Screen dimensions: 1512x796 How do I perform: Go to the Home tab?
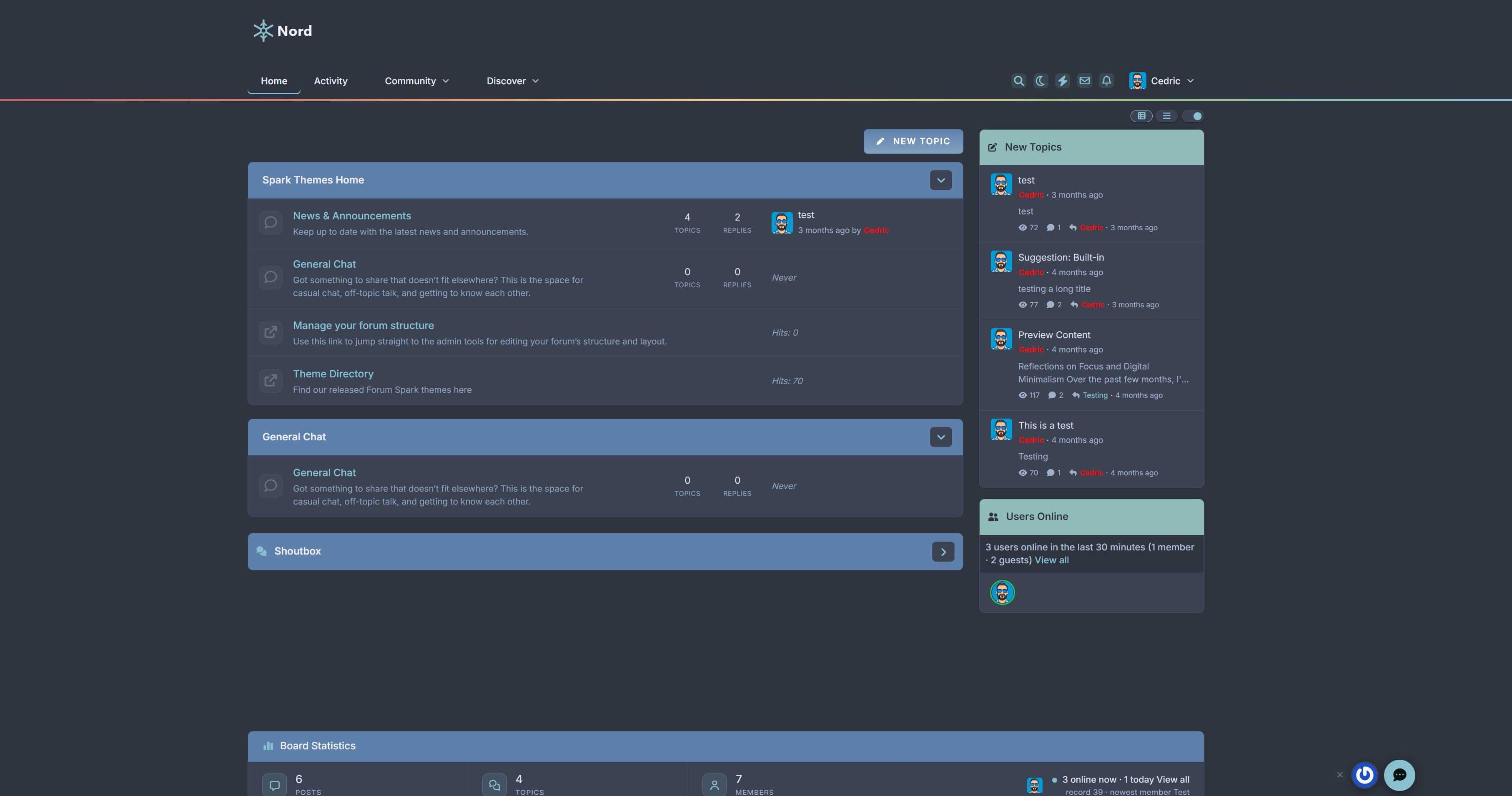coord(274,81)
